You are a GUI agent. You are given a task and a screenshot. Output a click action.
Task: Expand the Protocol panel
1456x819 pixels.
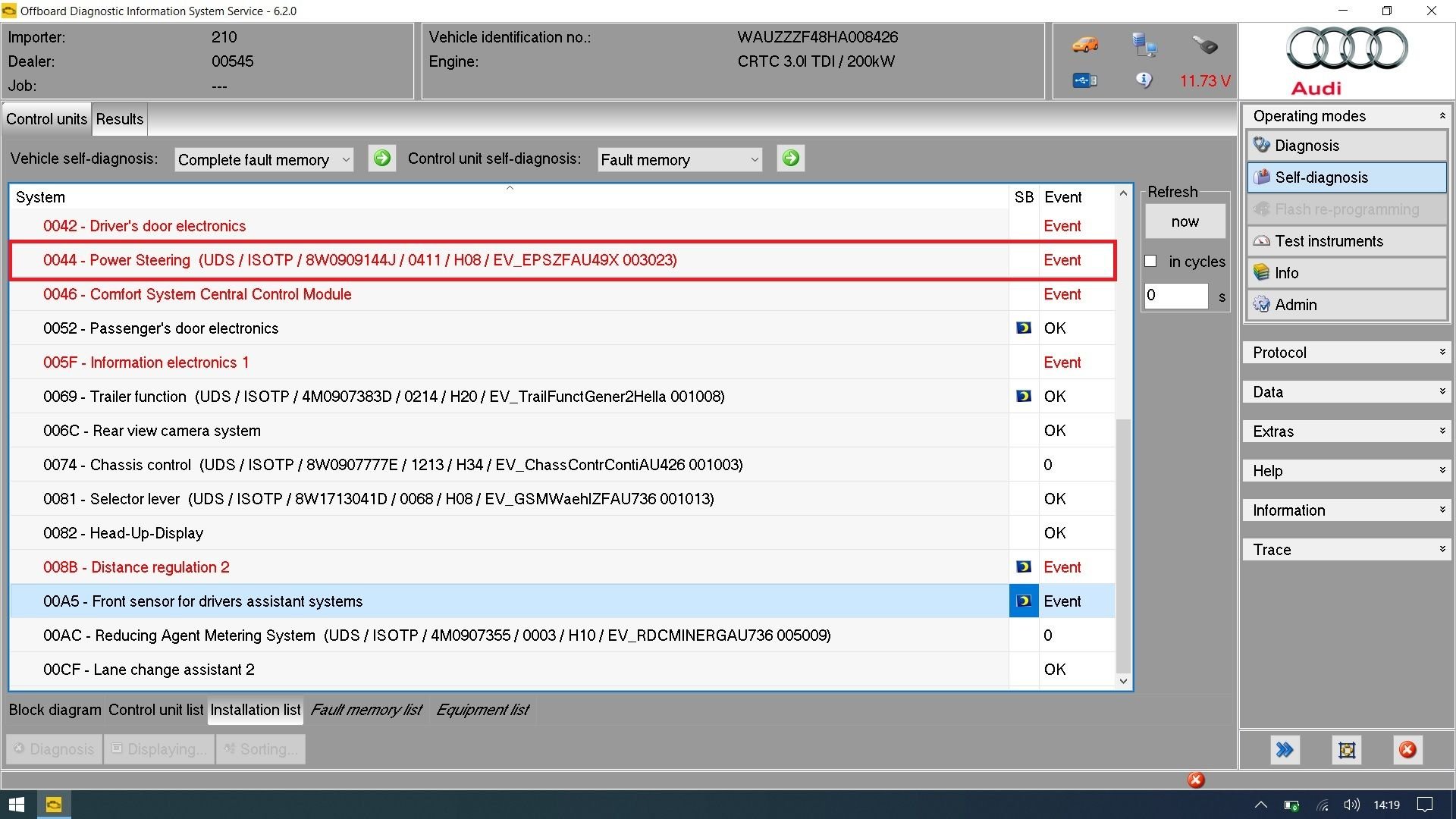[1347, 353]
